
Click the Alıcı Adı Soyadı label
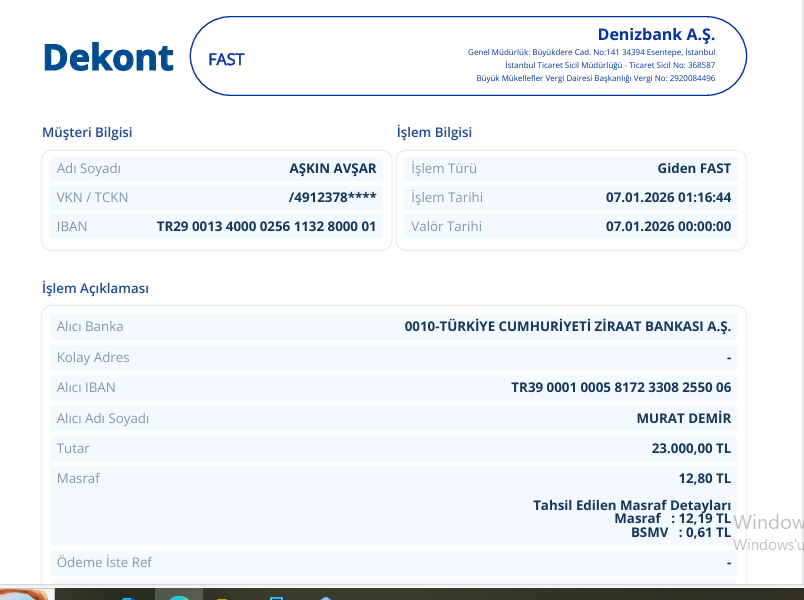103,418
